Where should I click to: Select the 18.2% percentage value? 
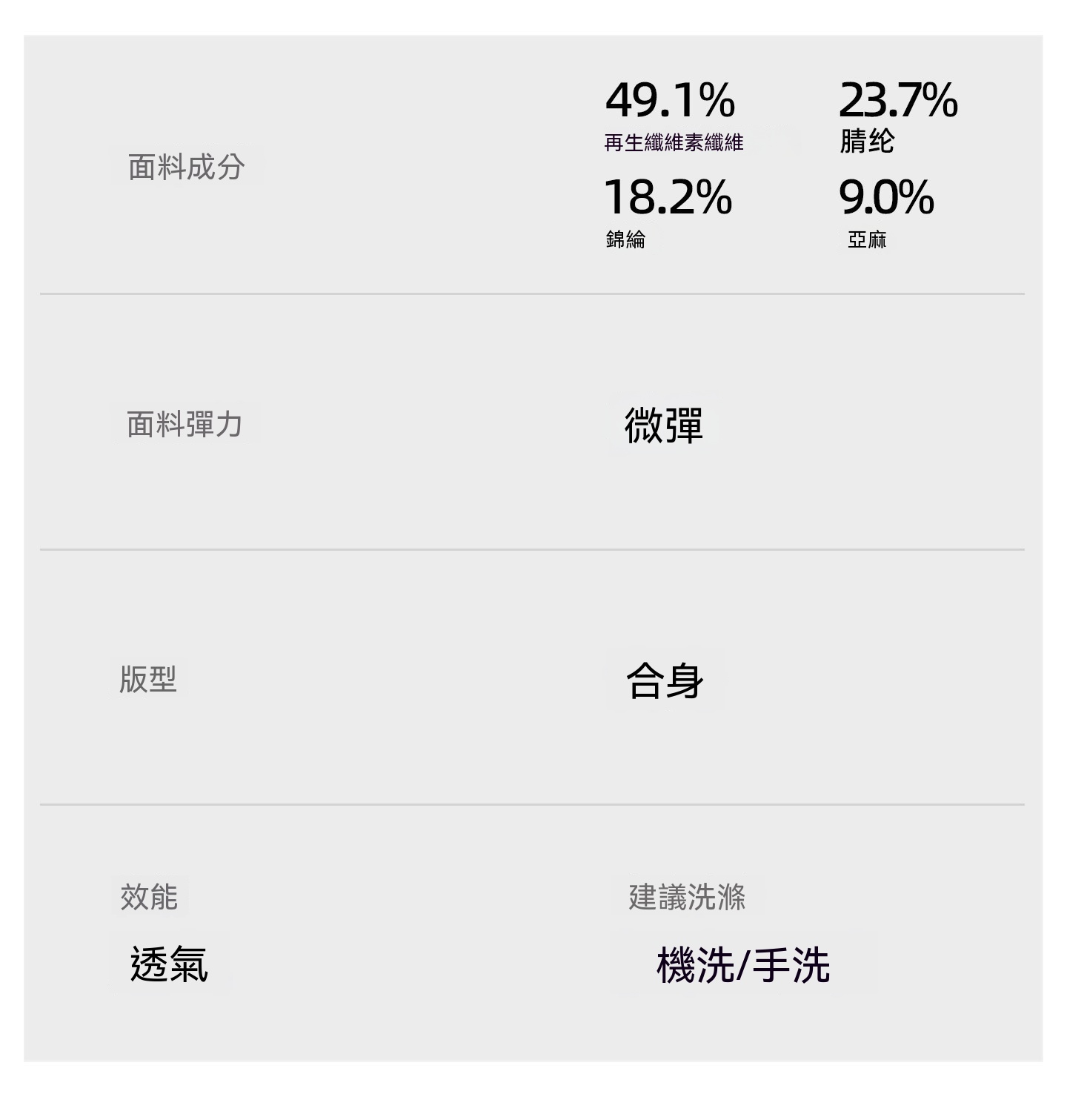[668, 197]
